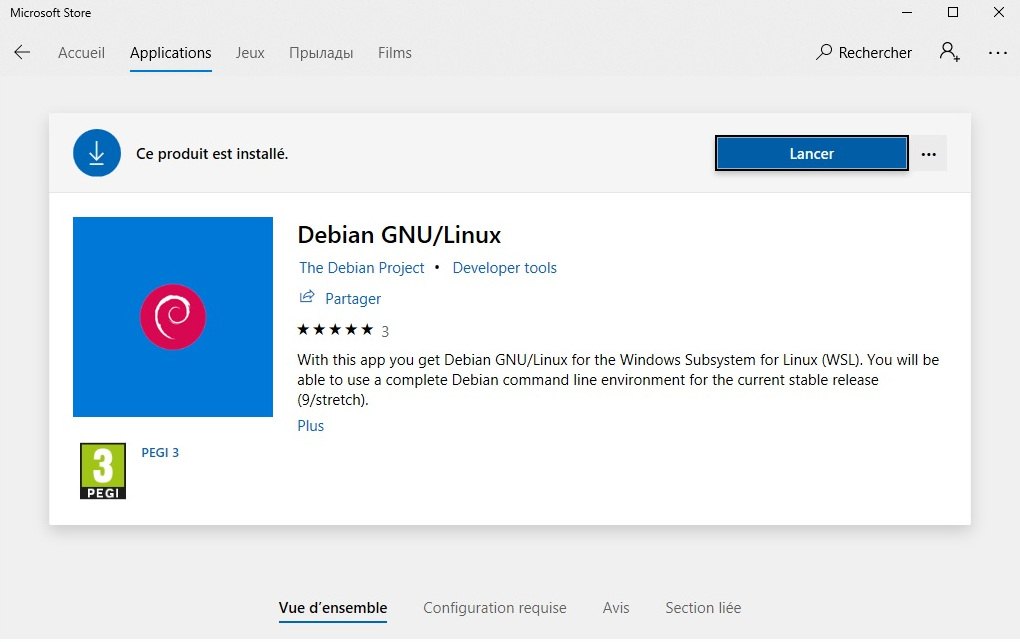
Task: Launch Debian with the Lancer button
Action: coord(812,154)
